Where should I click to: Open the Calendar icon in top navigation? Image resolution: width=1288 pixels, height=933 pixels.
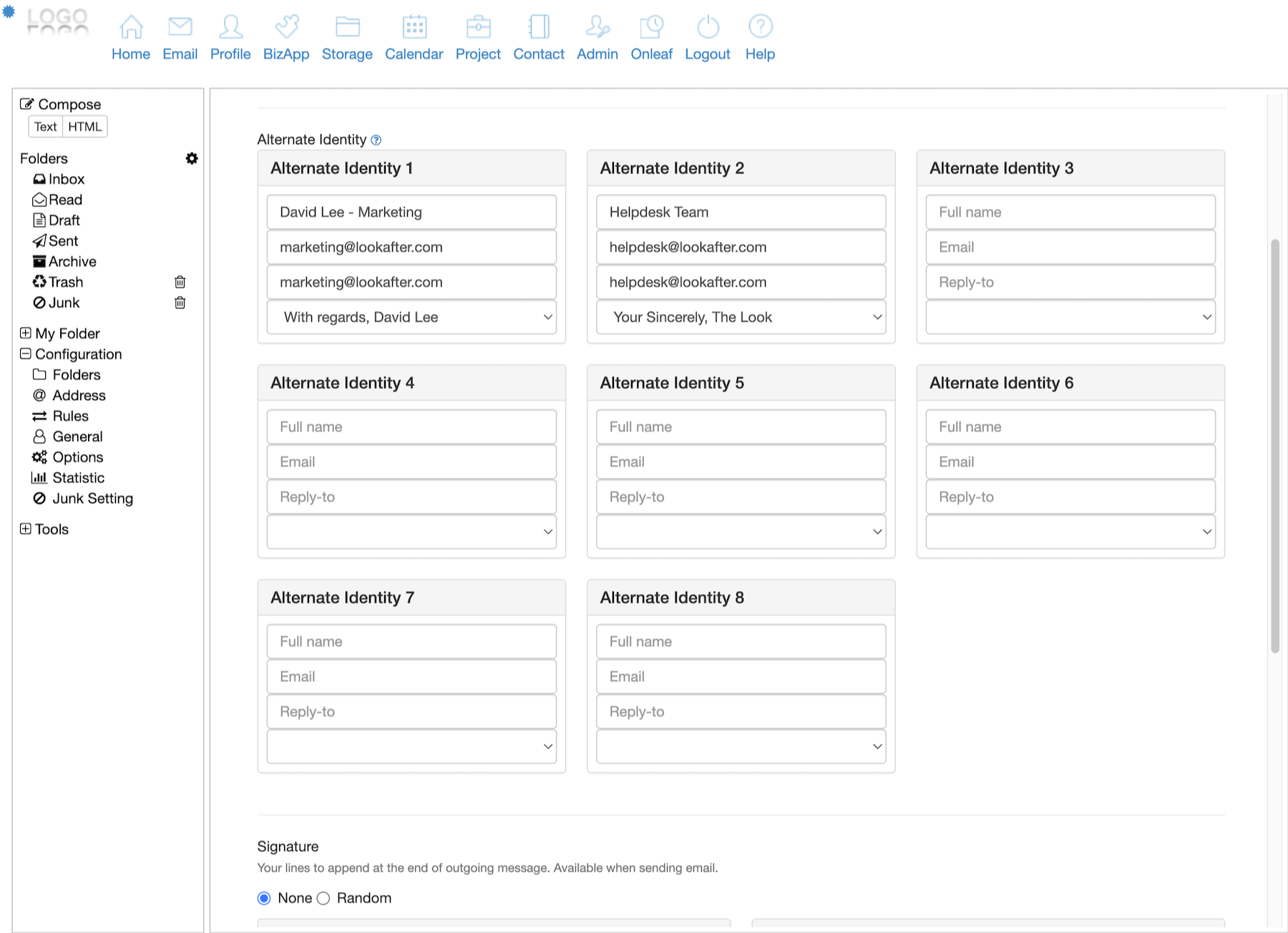pos(414,27)
